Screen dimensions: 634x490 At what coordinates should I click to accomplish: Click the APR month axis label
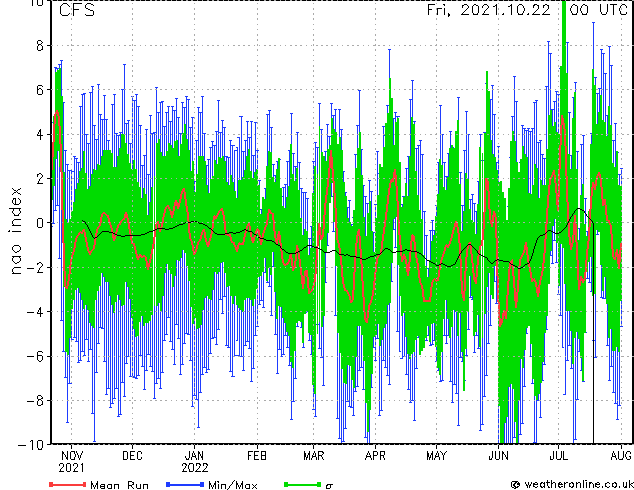point(375,456)
